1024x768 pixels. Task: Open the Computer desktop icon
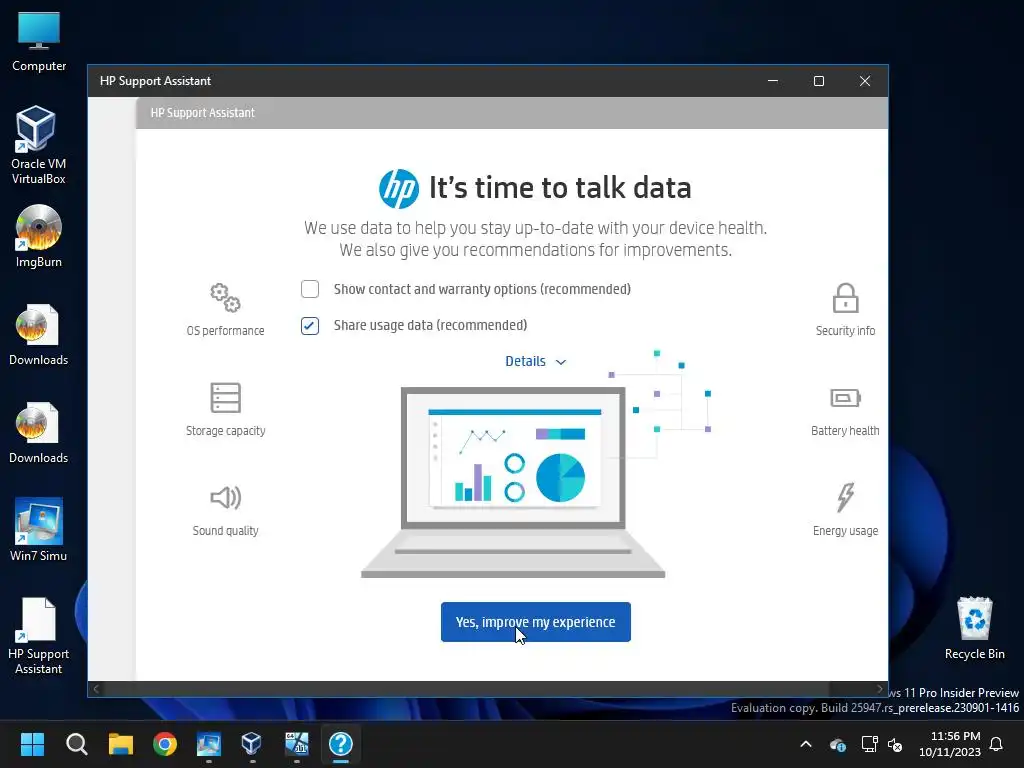click(x=39, y=42)
